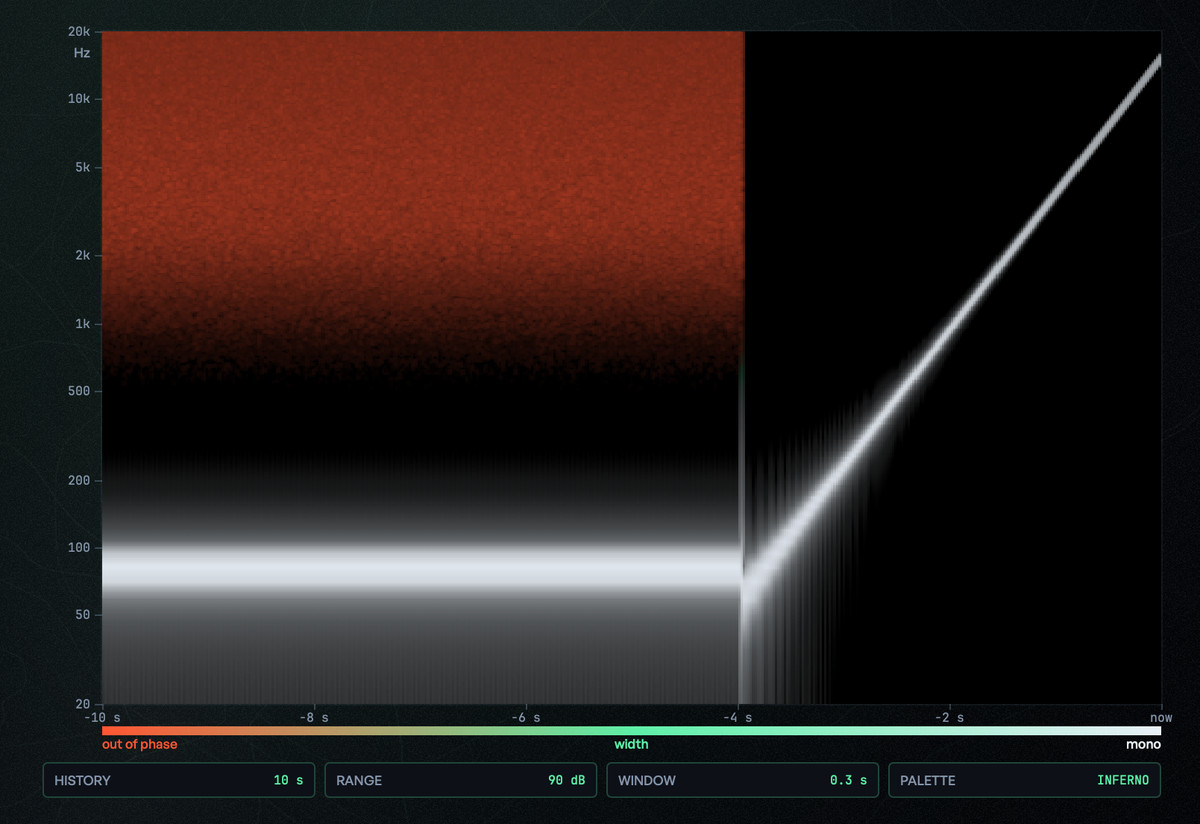Click the 200 frequency axis label
Image resolution: width=1200 pixels, height=824 pixels.
[x=81, y=481]
